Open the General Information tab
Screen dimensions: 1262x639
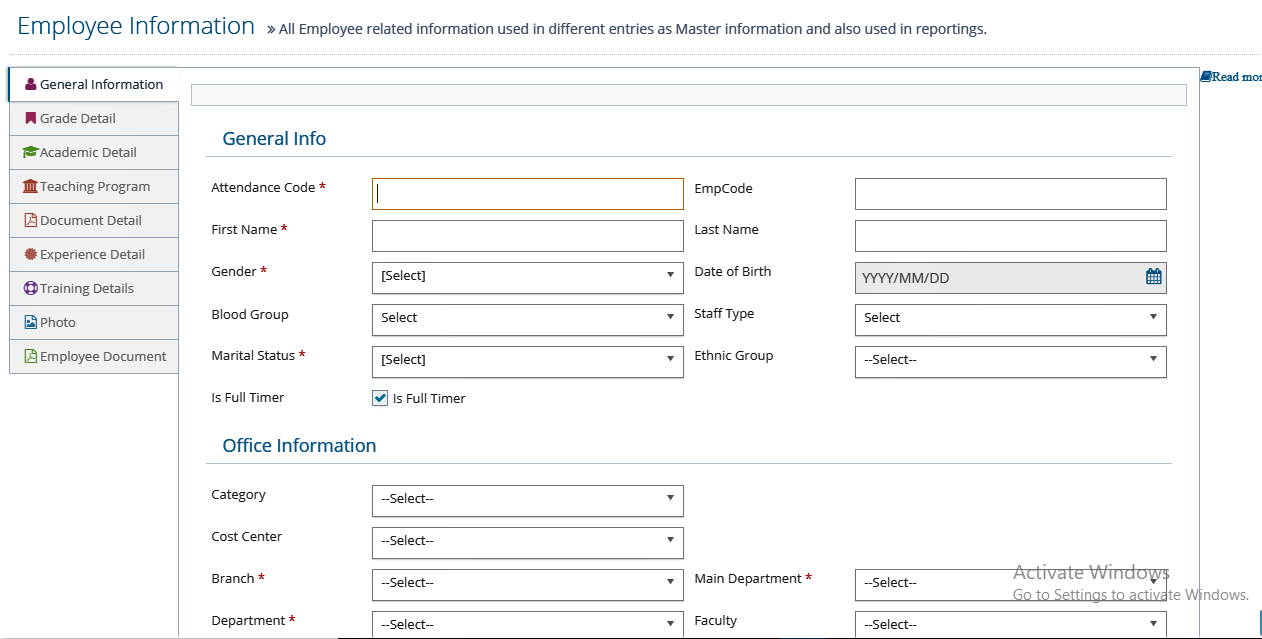click(x=93, y=84)
